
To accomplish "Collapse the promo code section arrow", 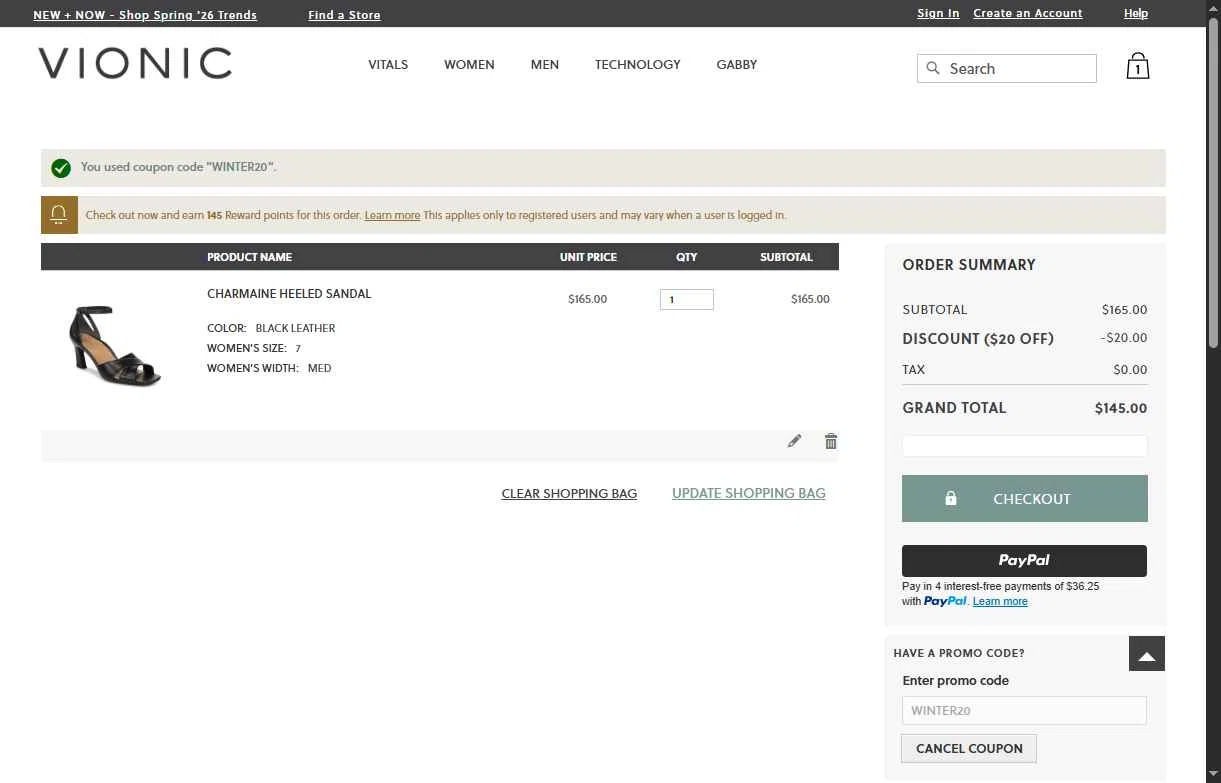I will (1147, 654).
